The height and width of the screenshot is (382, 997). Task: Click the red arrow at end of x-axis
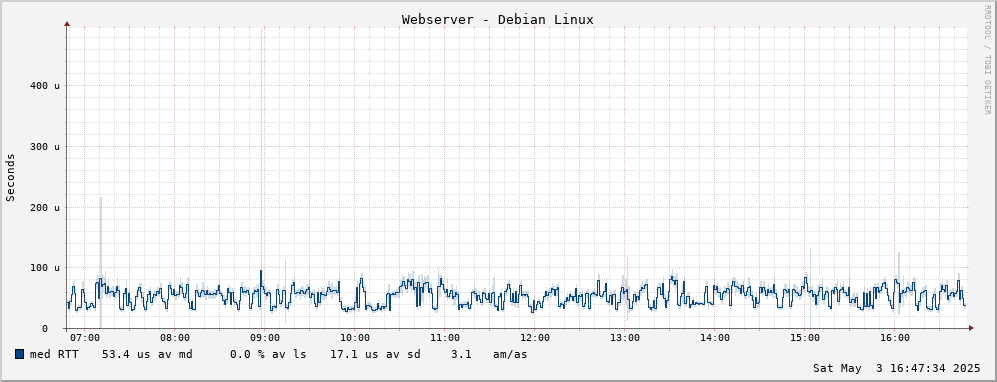pyautogui.click(x=971, y=328)
